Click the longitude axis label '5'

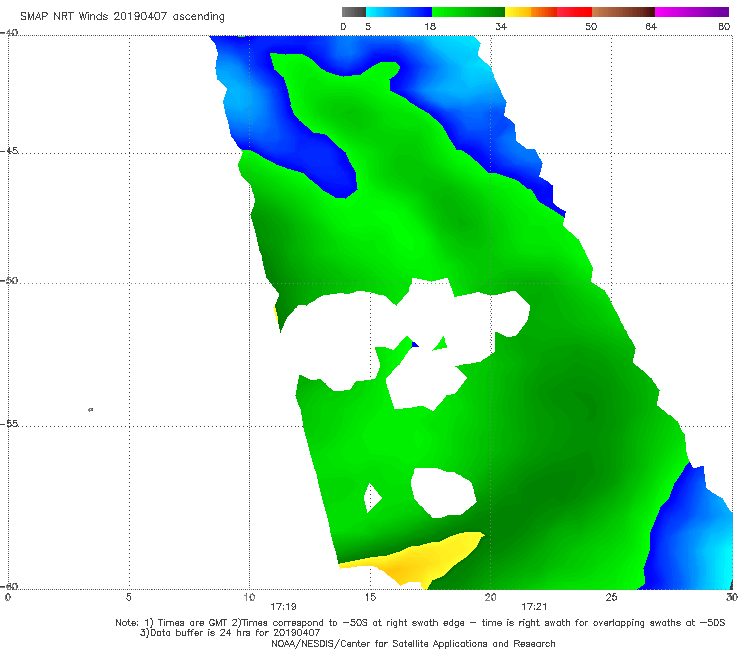point(129,597)
